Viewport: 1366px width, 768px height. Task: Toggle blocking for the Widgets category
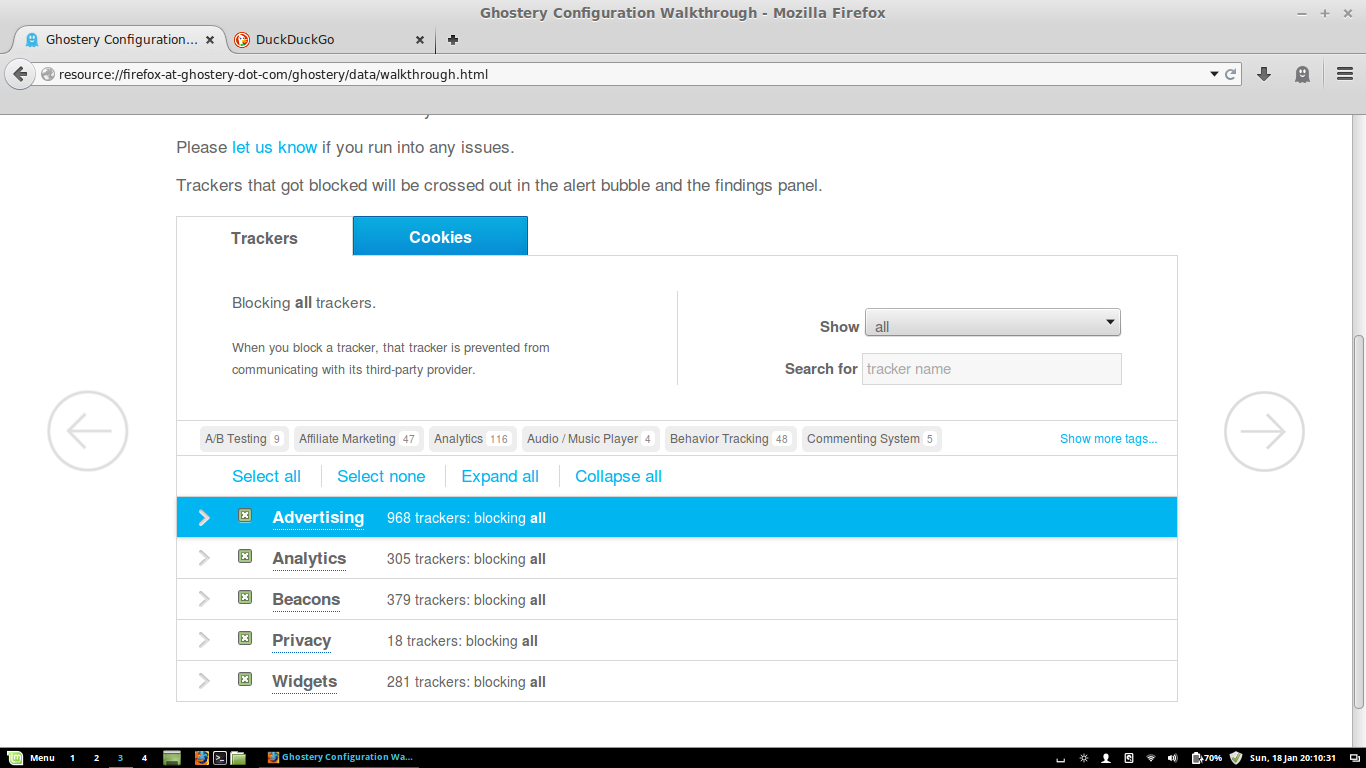pyautogui.click(x=245, y=679)
